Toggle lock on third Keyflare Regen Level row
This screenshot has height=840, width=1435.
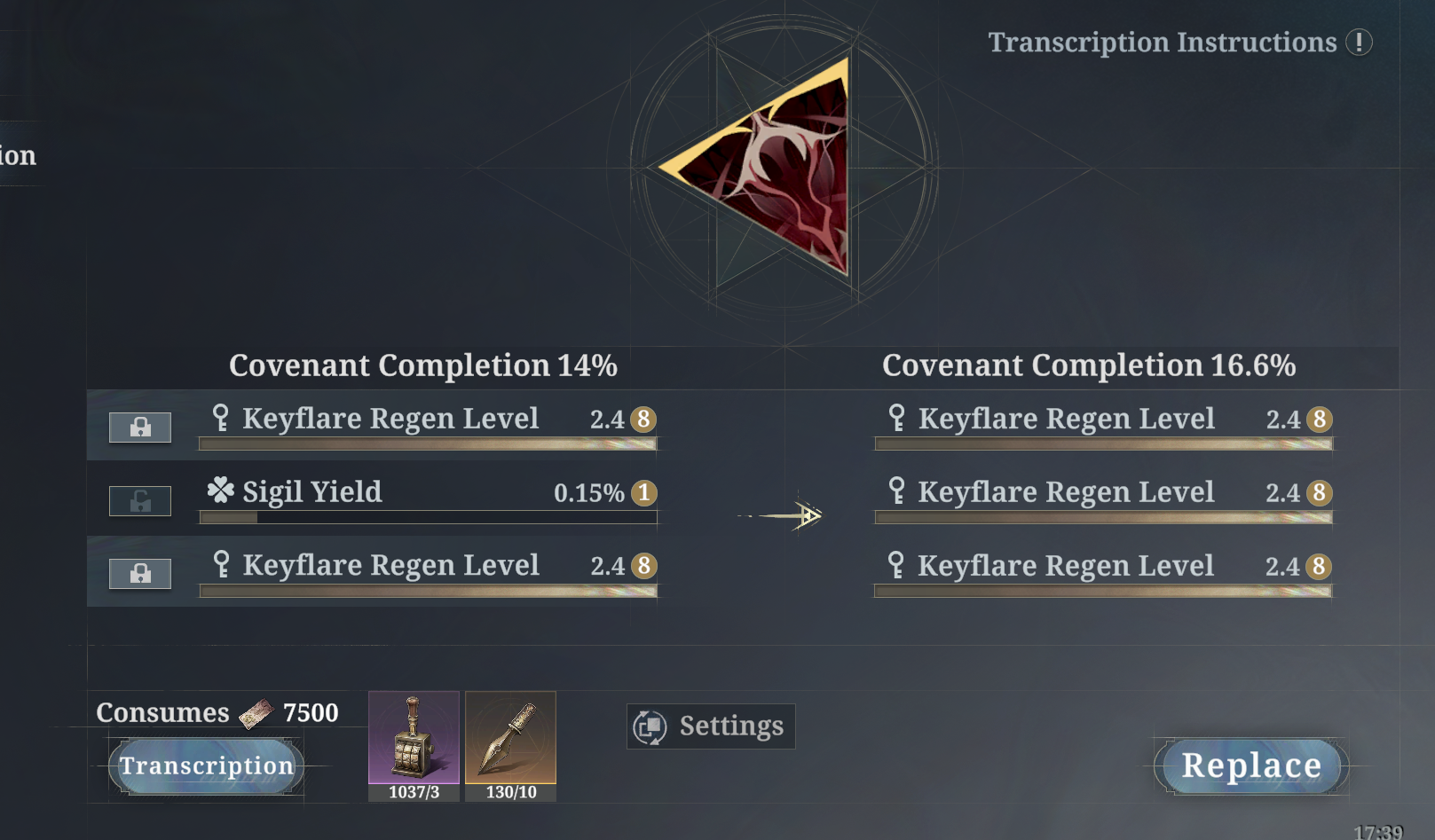pyautogui.click(x=140, y=574)
